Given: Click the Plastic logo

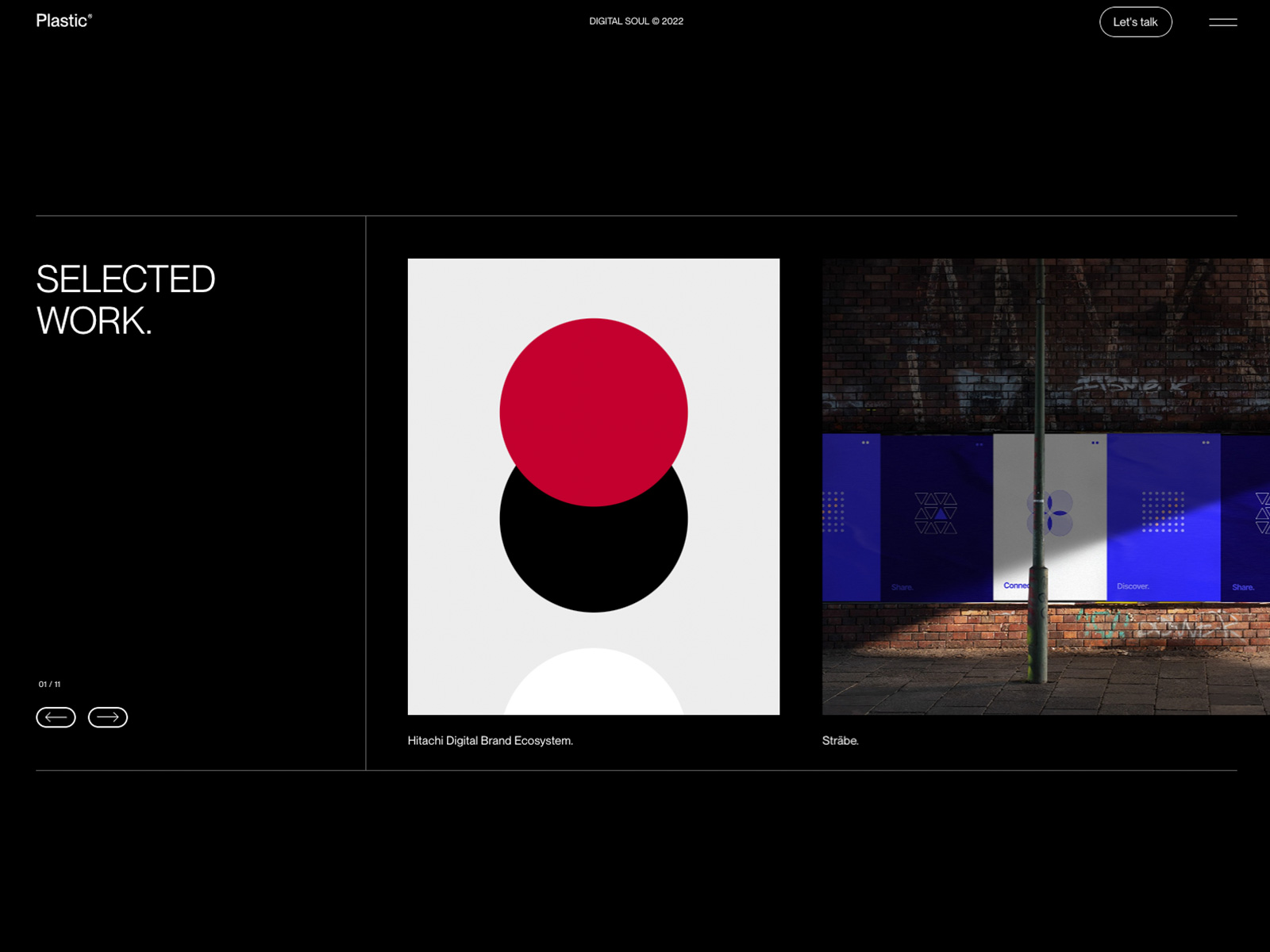Looking at the screenshot, I should [63, 21].
